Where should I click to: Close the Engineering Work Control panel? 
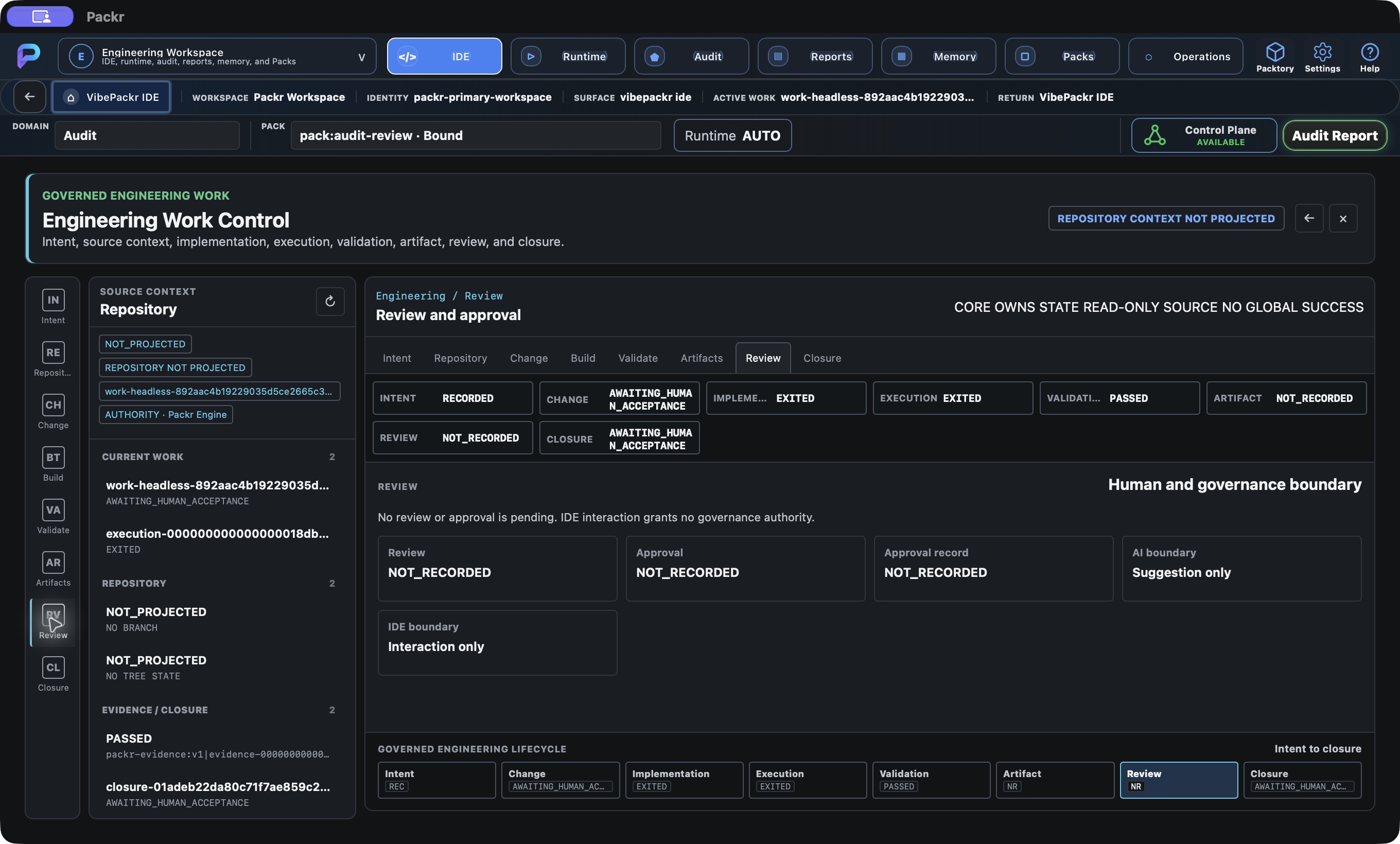point(1343,218)
